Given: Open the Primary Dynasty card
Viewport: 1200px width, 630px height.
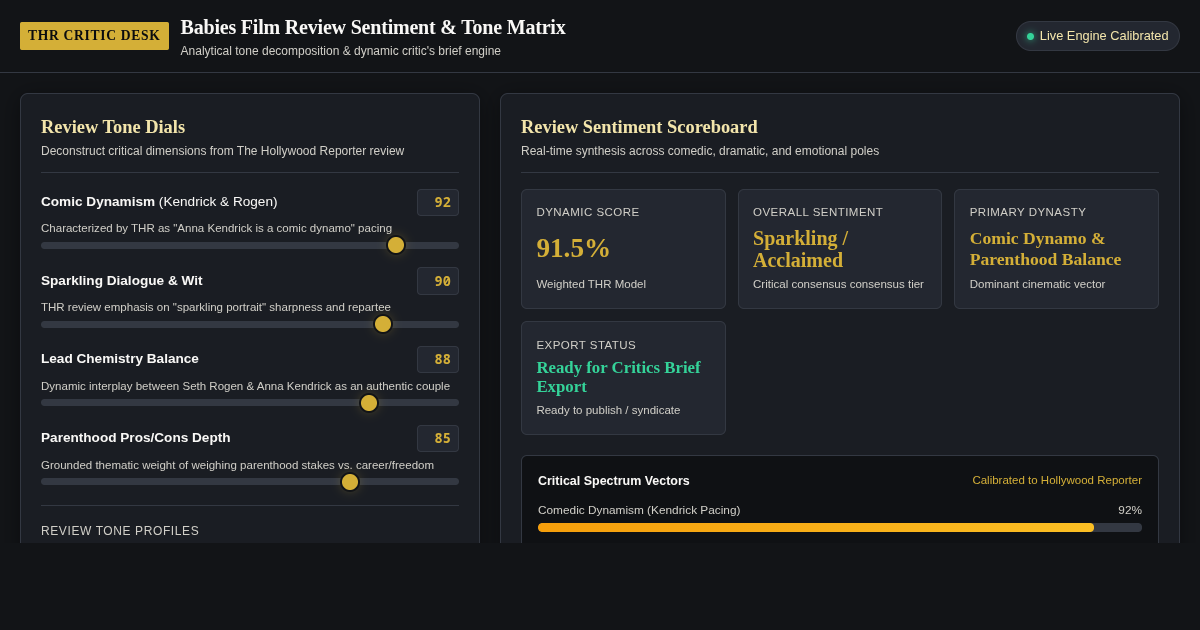Looking at the screenshot, I should [1056, 249].
